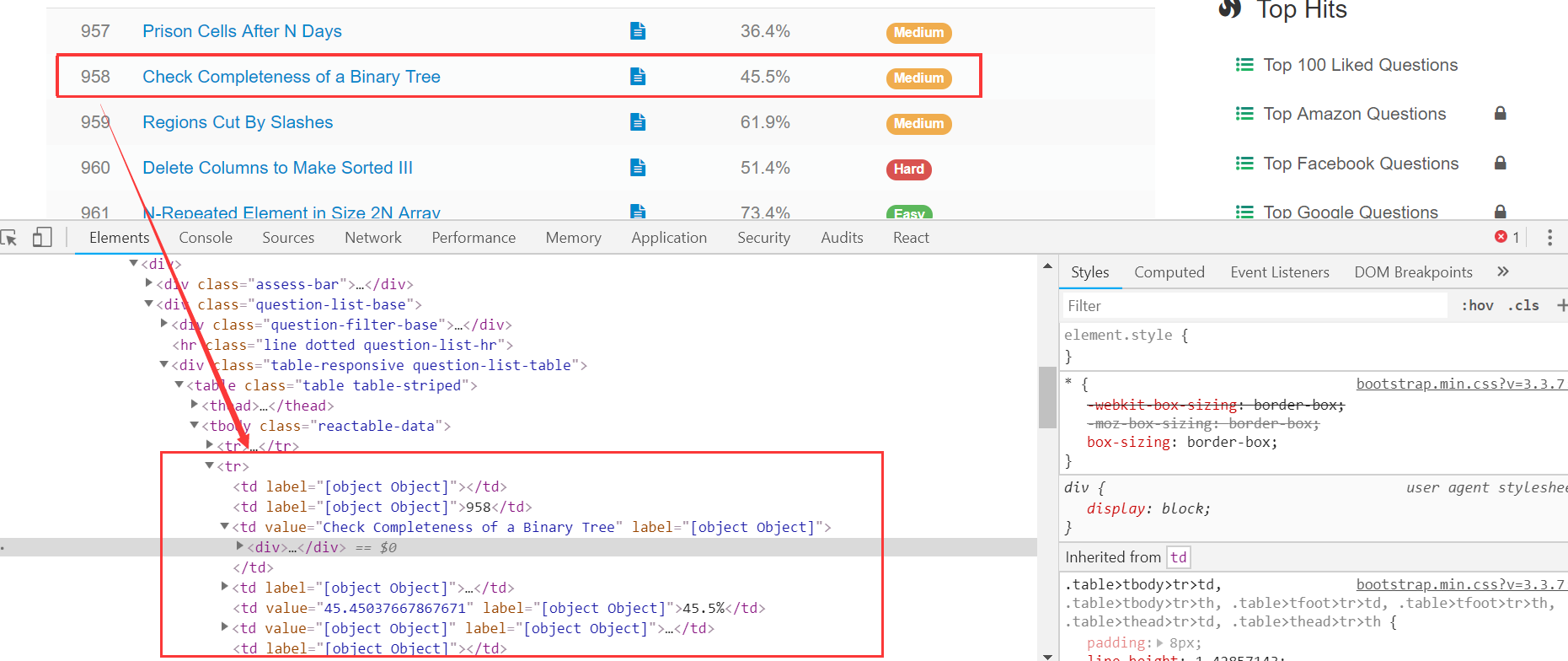Select the td node containing 958

tap(383, 507)
